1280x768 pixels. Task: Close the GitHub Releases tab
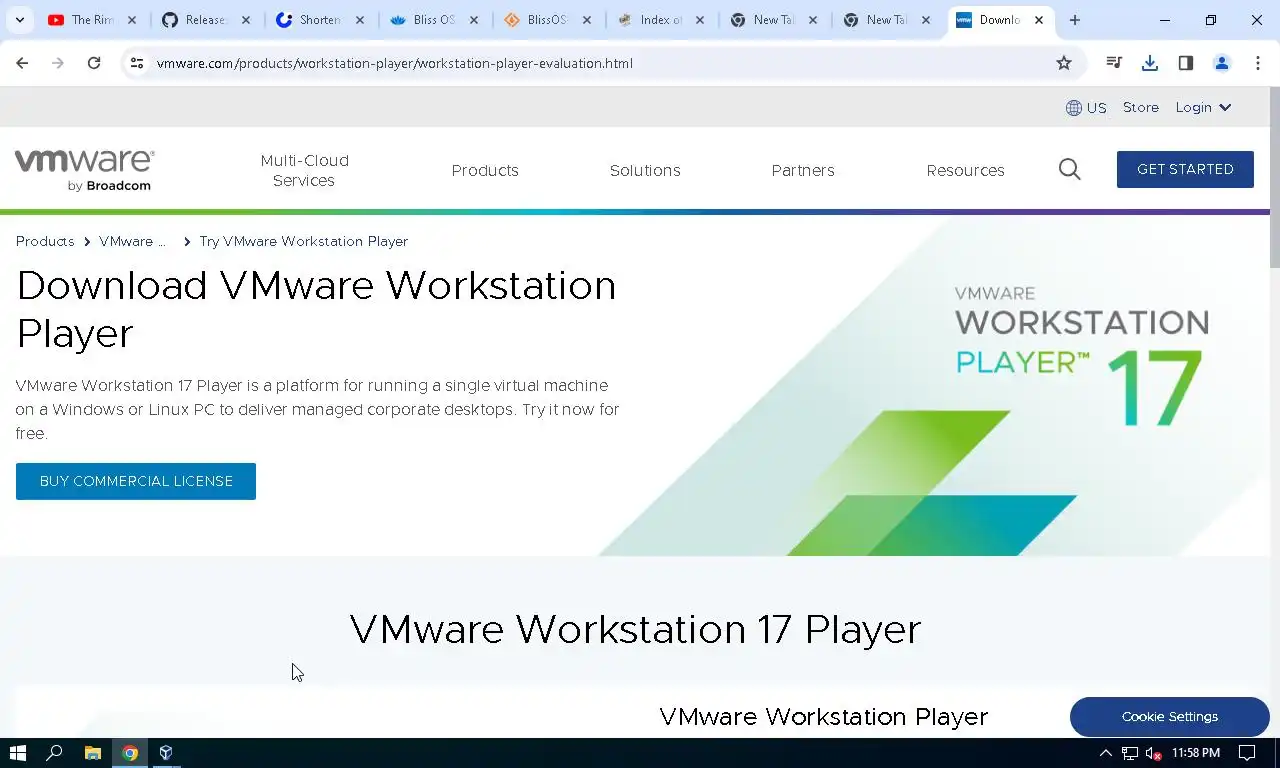click(x=245, y=20)
